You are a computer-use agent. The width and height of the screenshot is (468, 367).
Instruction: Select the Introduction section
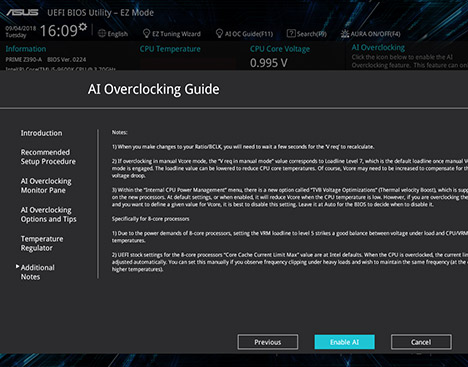[41, 133]
